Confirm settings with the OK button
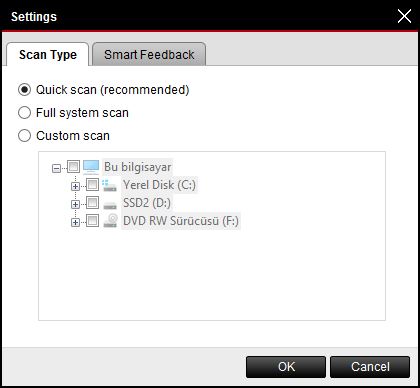420x388 pixels. click(286, 367)
